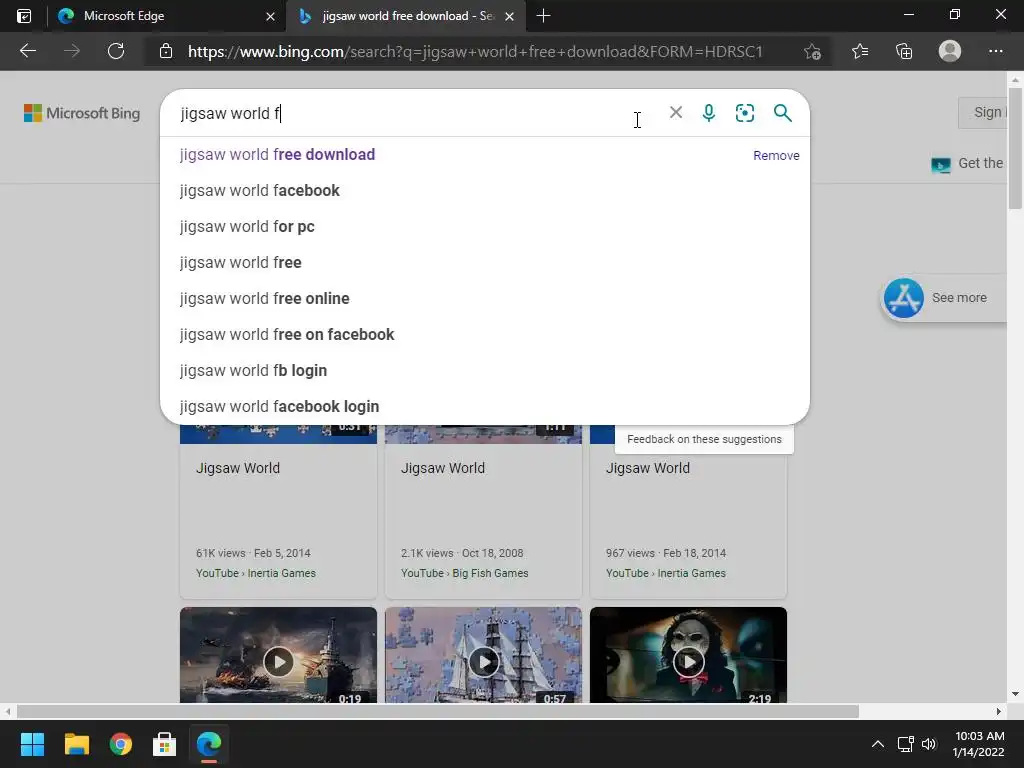The height and width of the screenshot is (768, 1024).
Task: Open the Edge Settings and more menu
Action: (x=995, y=51)
